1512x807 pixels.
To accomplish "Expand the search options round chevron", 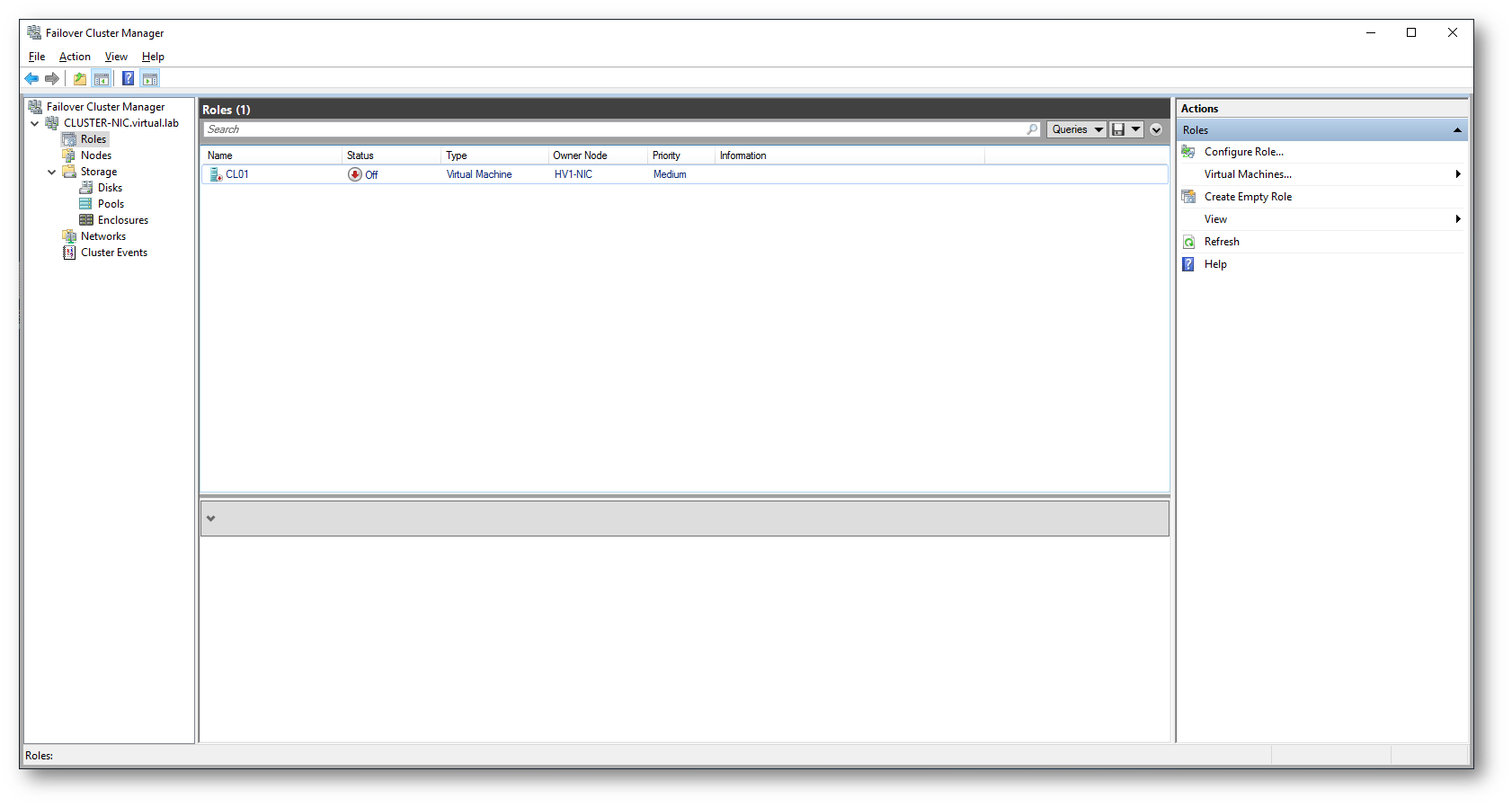I will pyautogui.click(x=1156, y=129).
